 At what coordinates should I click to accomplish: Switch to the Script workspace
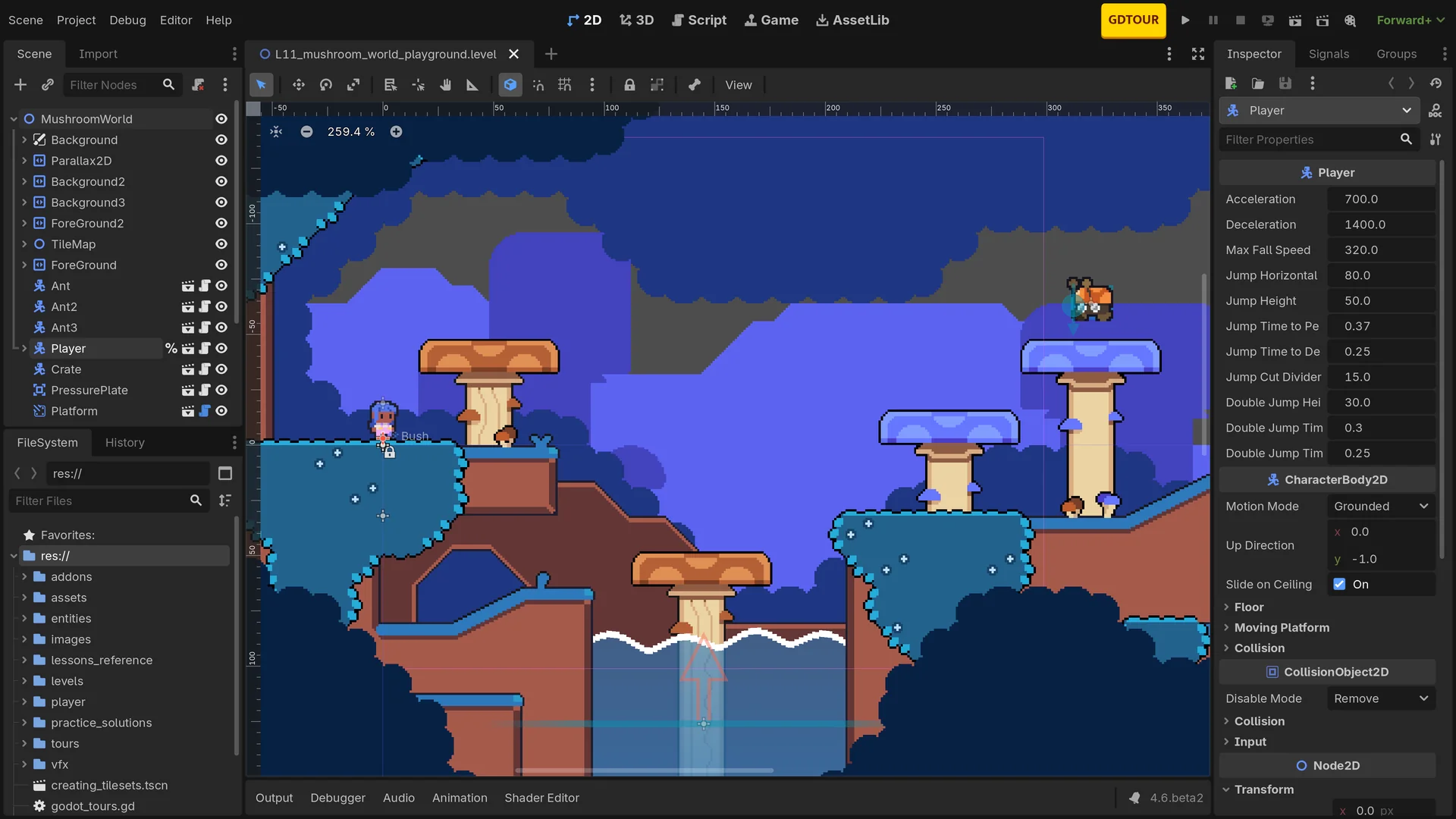tap(699, 20)
